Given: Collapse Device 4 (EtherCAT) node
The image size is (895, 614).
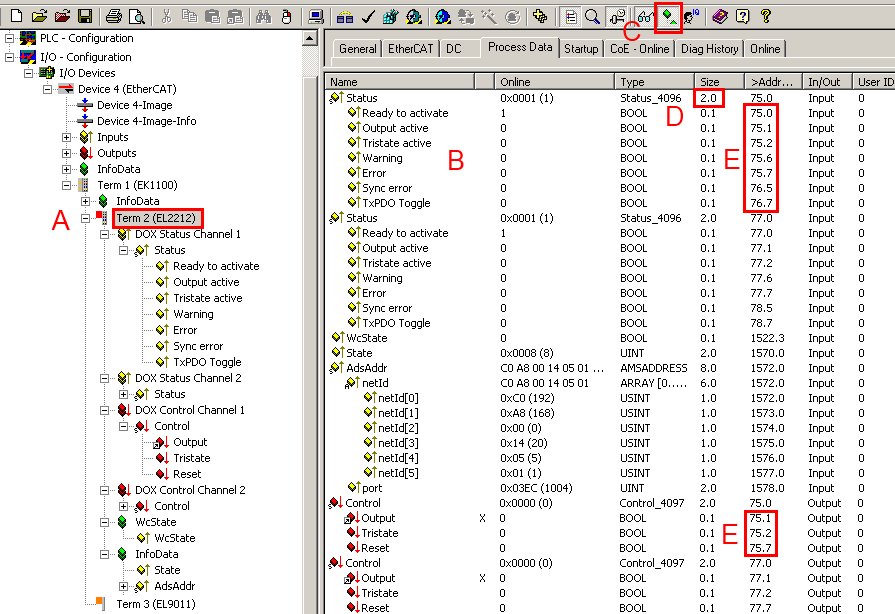Looking at the screenshot, I should tap(48, 89).
